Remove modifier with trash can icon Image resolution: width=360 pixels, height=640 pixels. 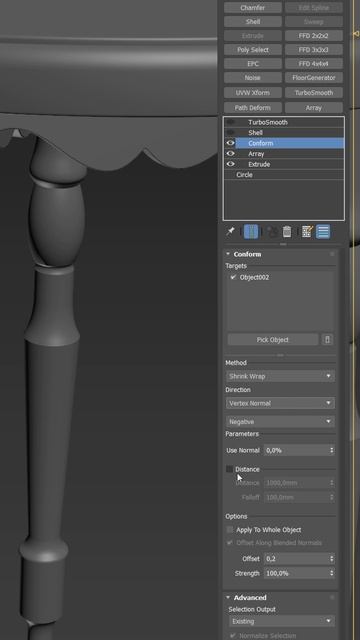(287, 232)
